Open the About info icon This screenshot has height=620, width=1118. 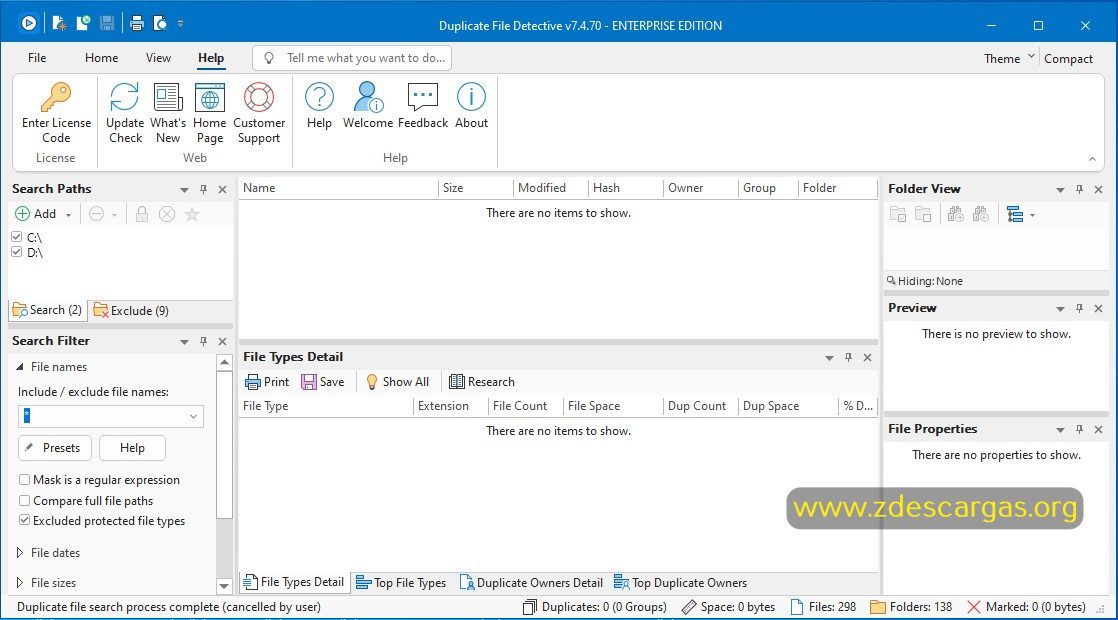471,96
